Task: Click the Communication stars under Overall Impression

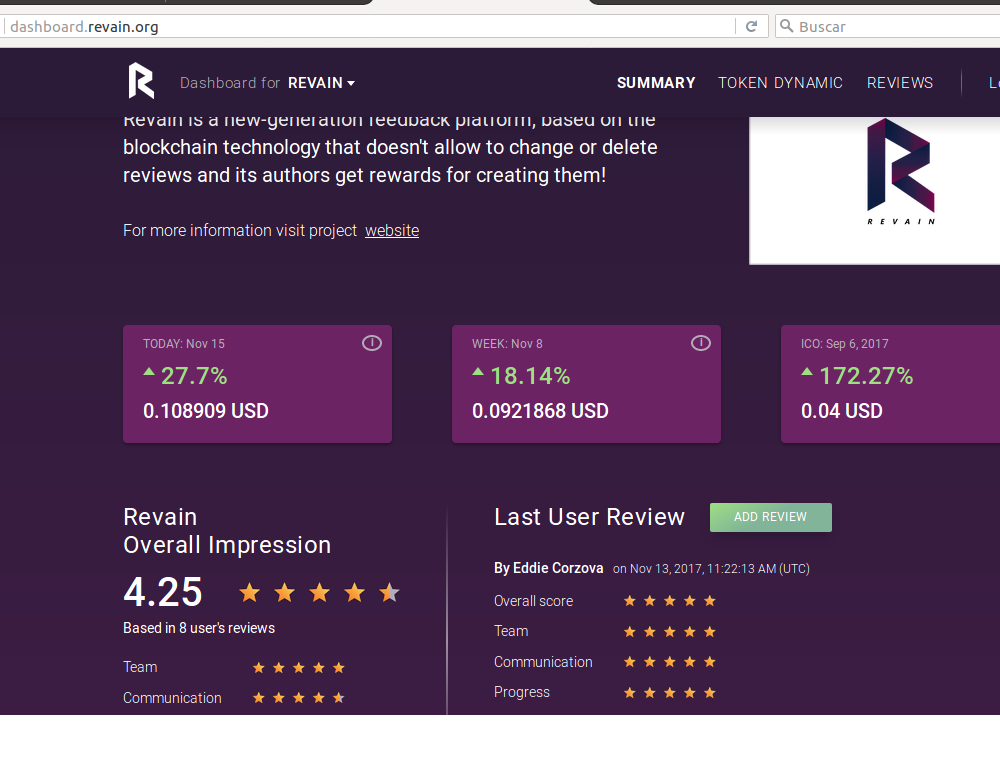Action: tap(298, 698)
